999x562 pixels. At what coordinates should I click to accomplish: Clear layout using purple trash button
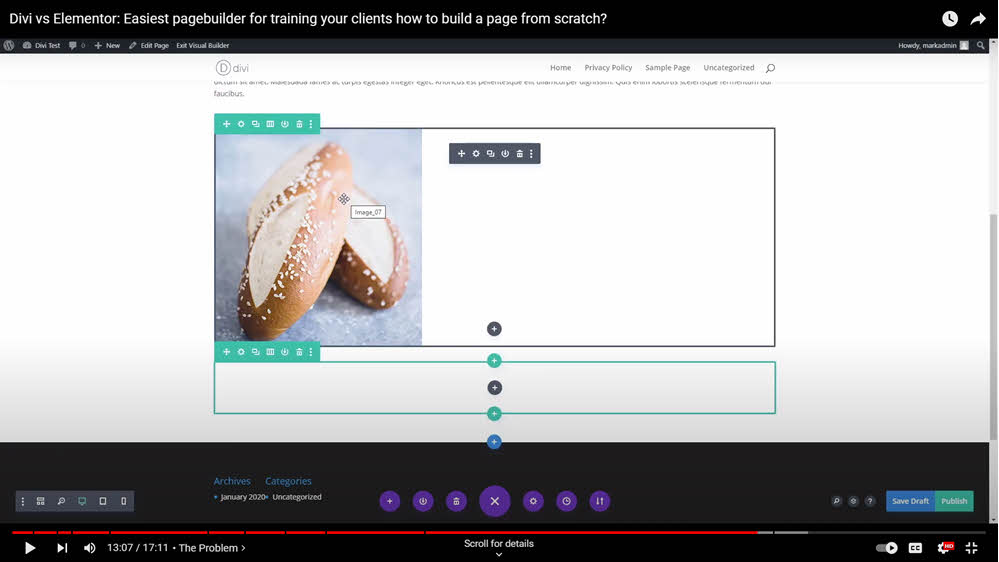456,501
